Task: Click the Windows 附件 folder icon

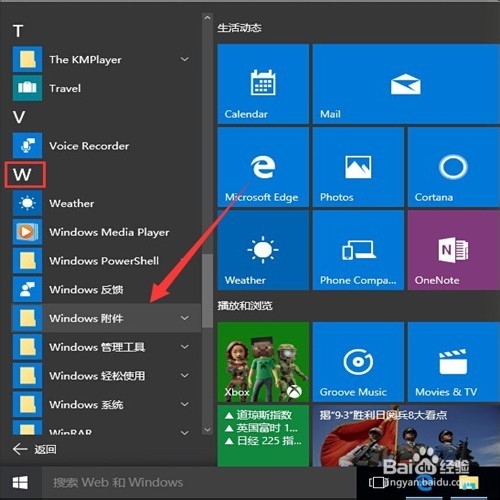Action: [27, 318]
